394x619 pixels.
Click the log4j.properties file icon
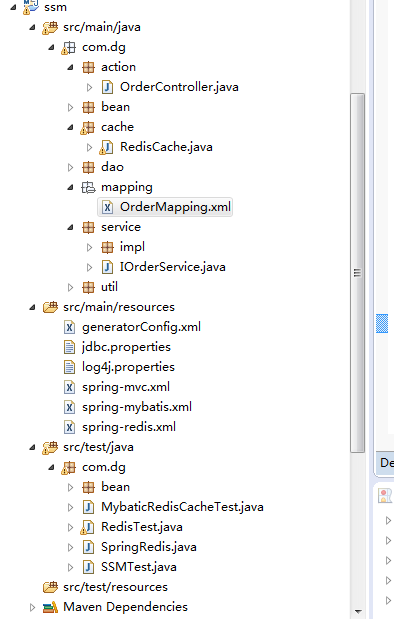[69, 367]
